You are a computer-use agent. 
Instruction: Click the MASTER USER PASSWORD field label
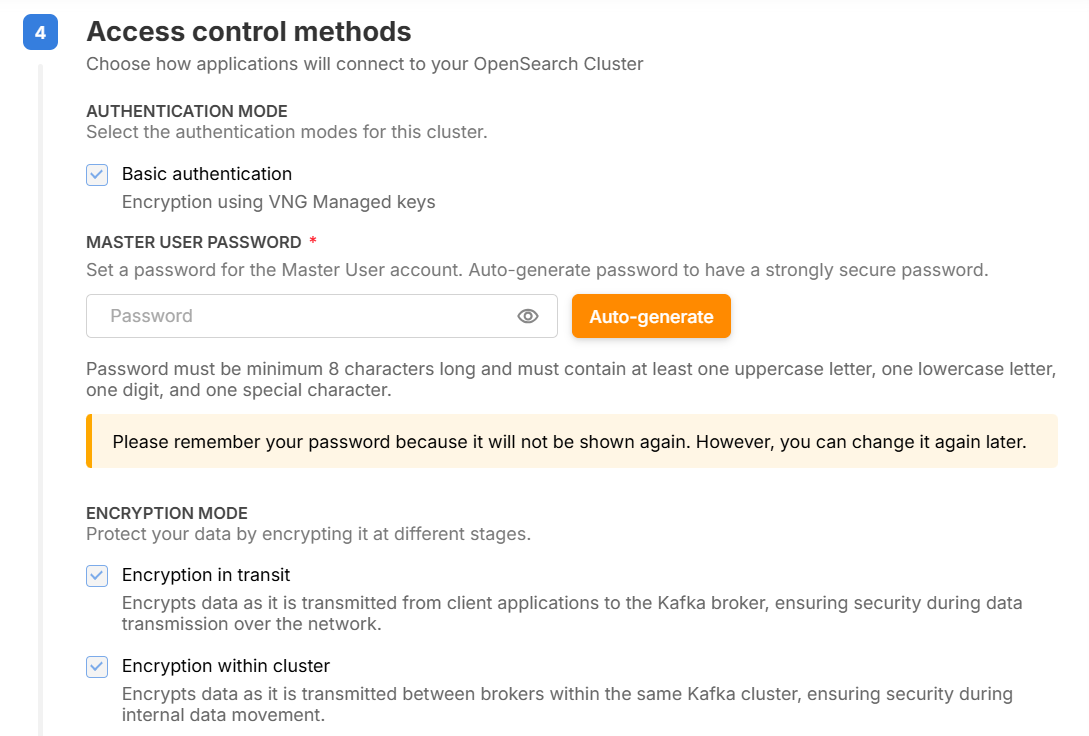194,242
